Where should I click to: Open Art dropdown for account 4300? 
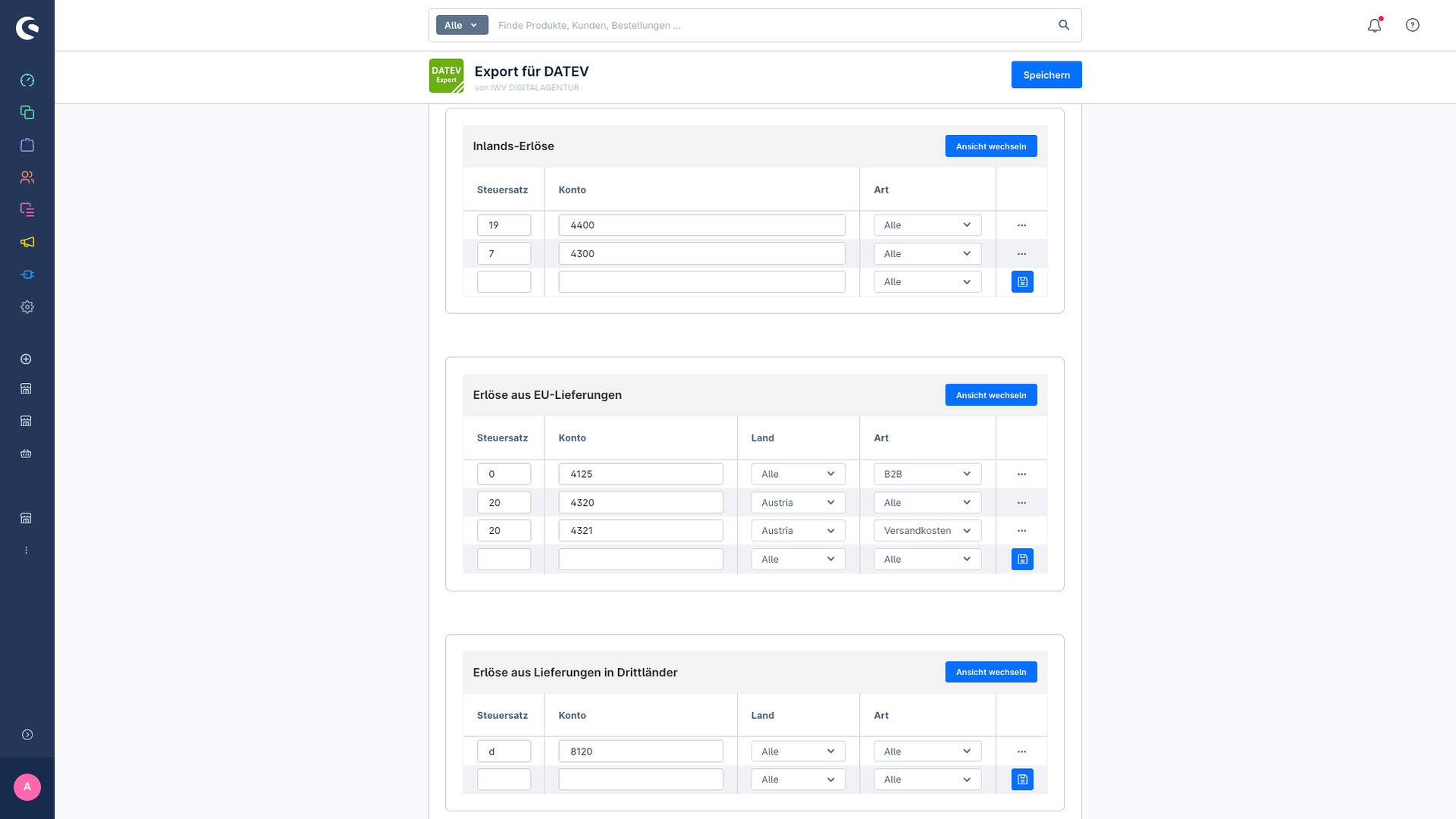point(927,254)
